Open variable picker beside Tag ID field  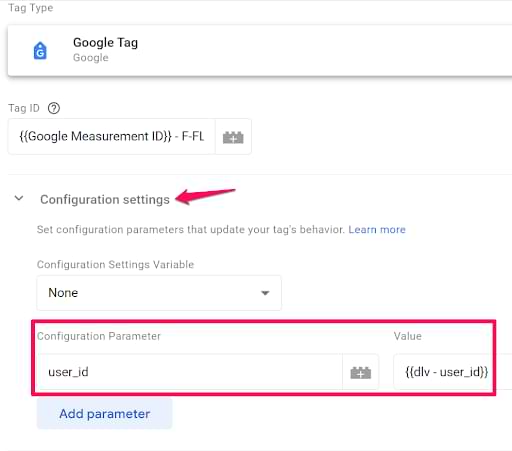[233, 137]
